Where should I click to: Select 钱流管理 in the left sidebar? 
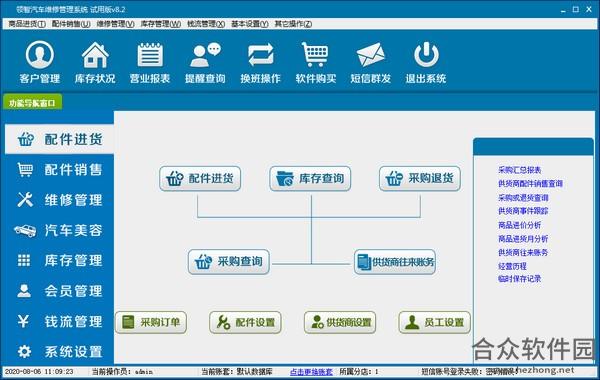point(59,321)
